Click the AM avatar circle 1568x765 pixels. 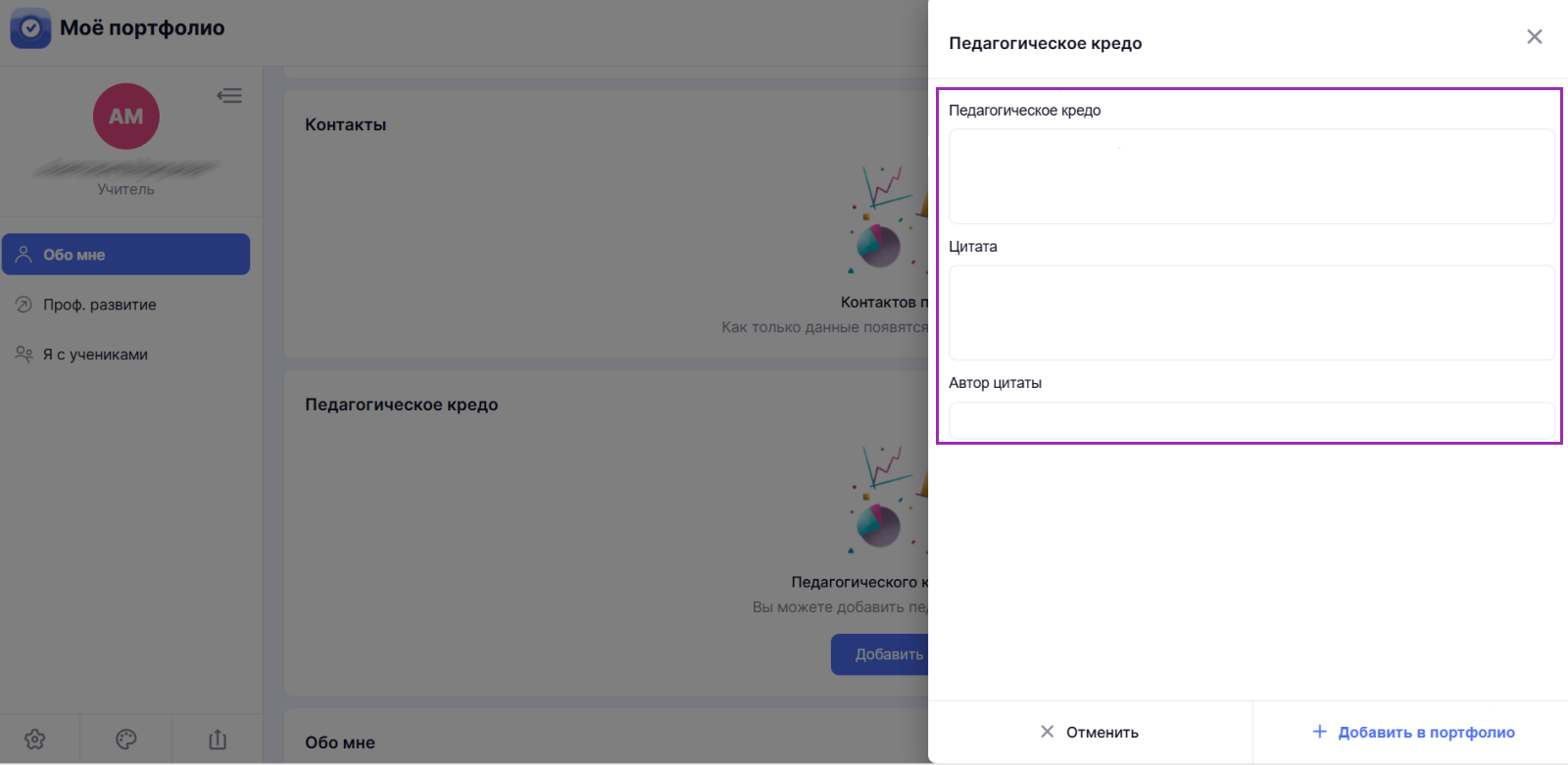point(126,117)
